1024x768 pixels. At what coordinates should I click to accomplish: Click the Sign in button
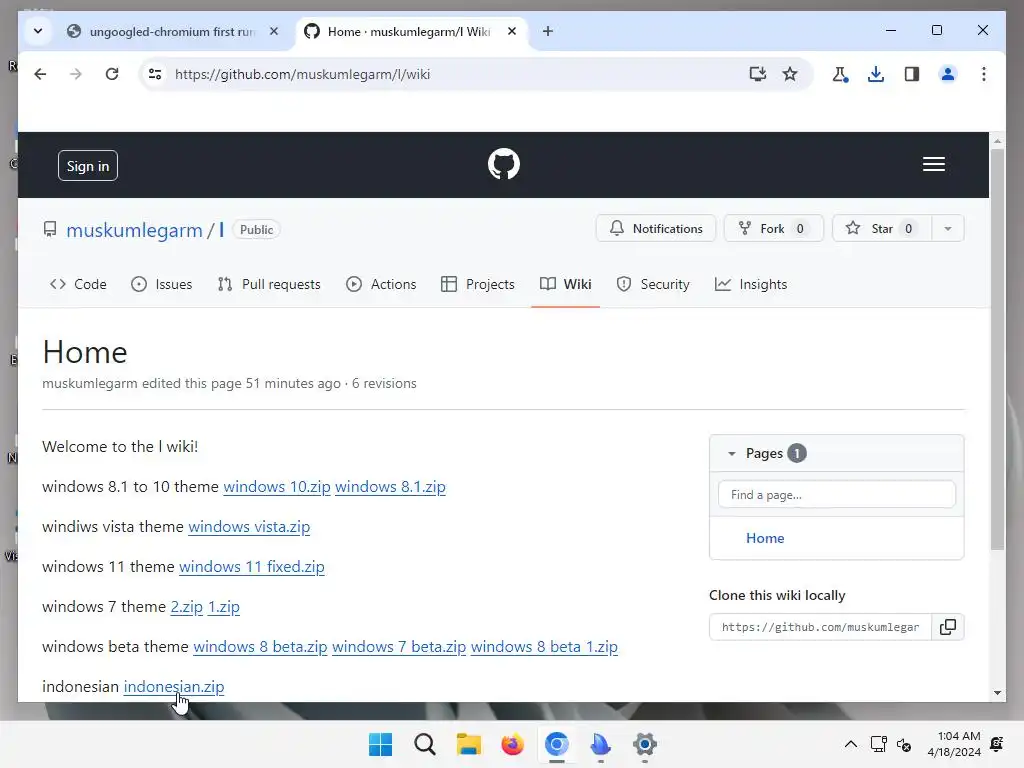pos(88,166)
